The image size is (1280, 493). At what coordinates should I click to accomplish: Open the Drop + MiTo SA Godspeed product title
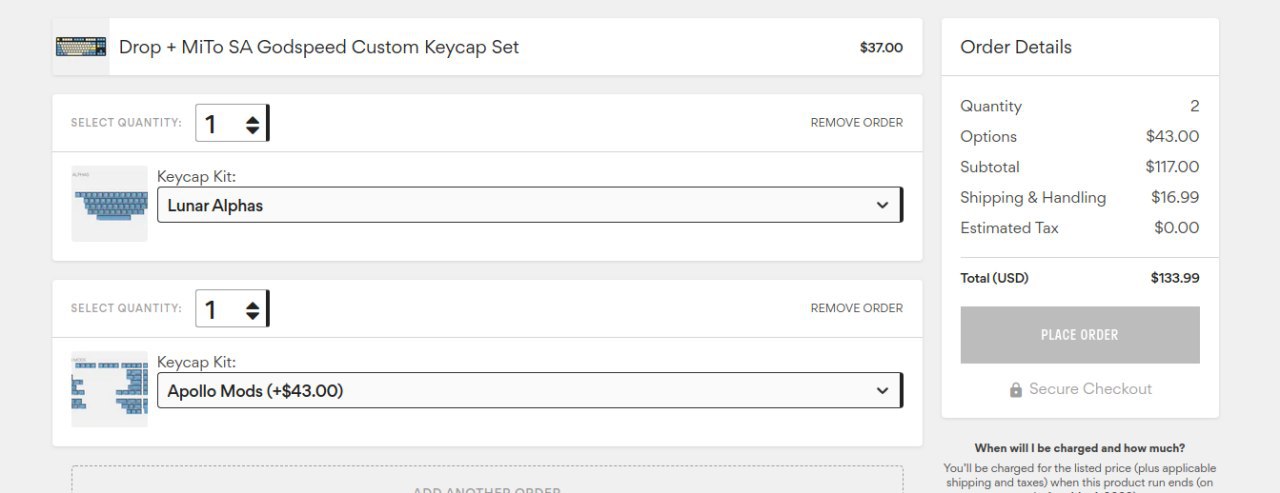point(319,47)
